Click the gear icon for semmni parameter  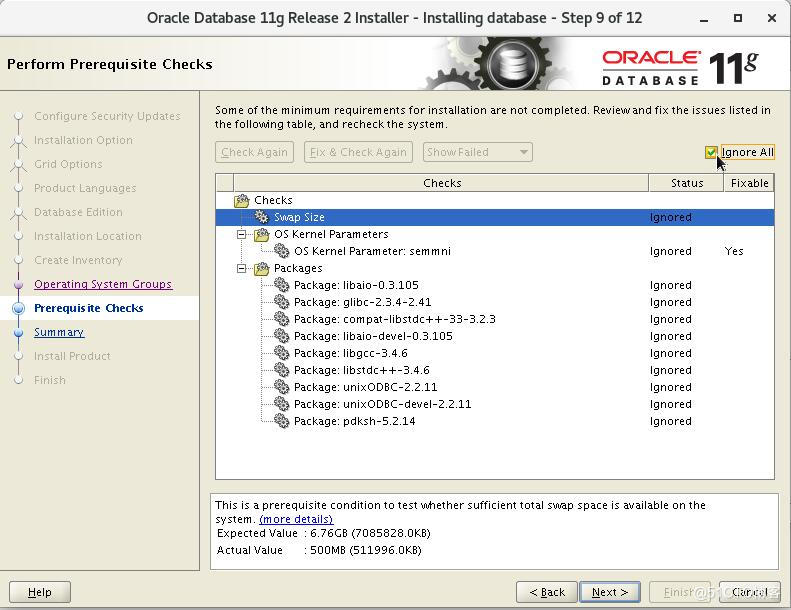tap(281, 251)
